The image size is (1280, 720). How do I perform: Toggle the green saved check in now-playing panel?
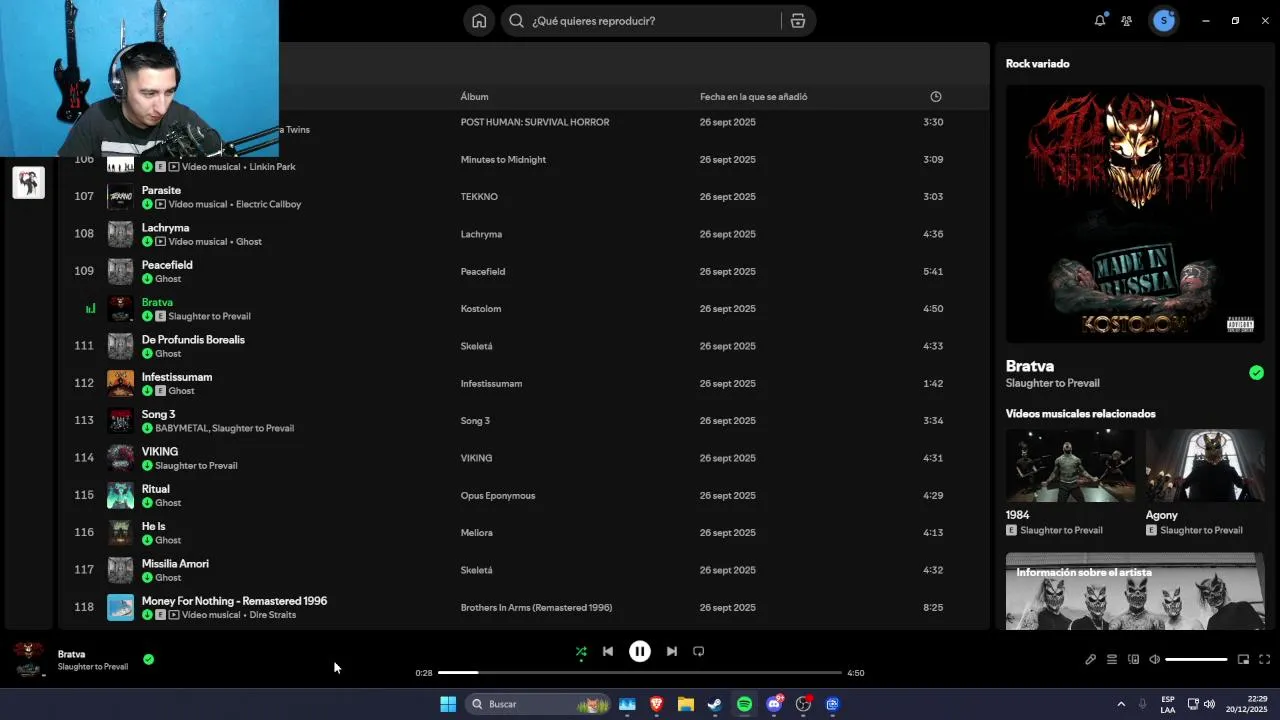click(1257, 372)
